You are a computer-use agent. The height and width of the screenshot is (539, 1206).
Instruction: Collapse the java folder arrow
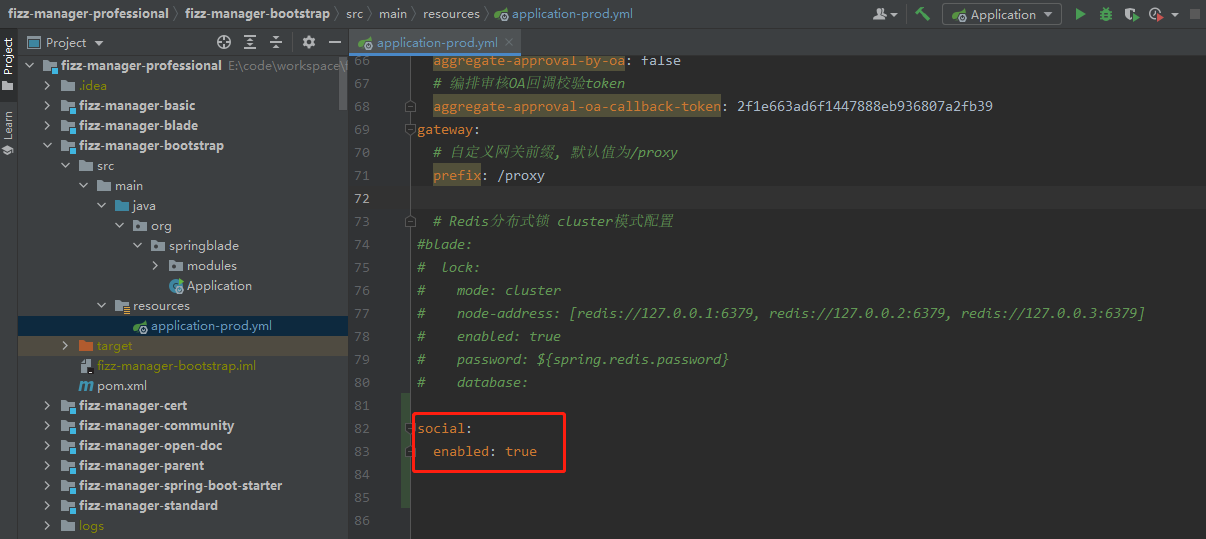point(101,206)
